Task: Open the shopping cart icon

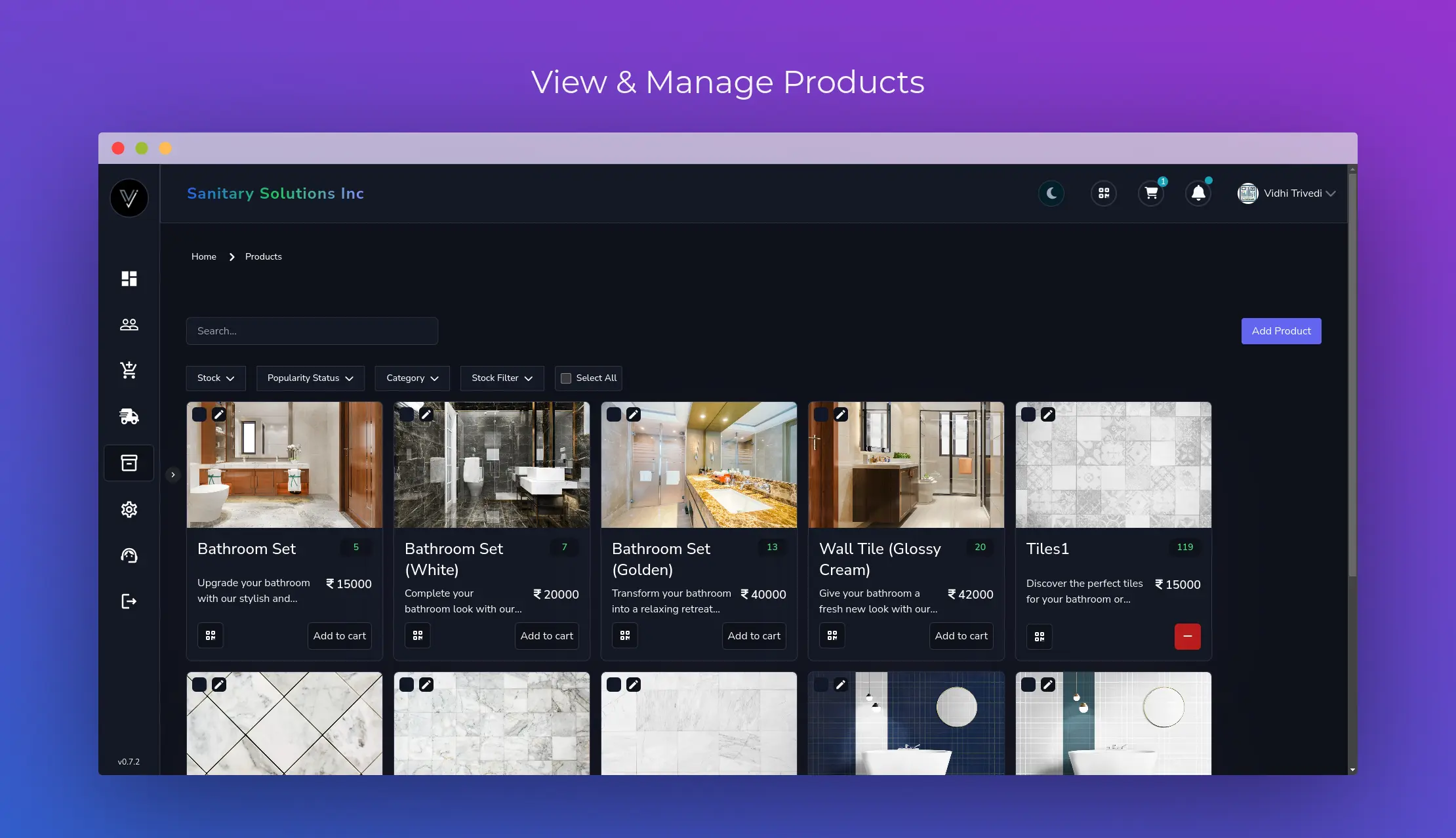Action: click(x=1151, y=193)
